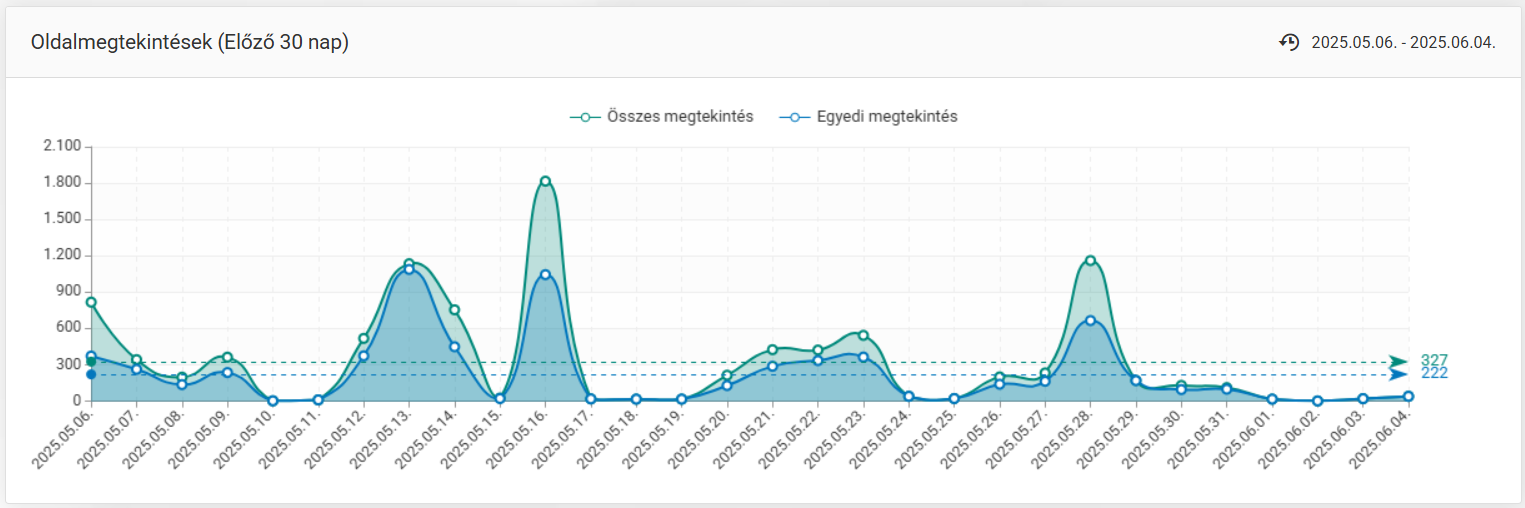Select Egyedi megtekintés point on 2025.05.28.
The image size is (1525, 508).
coord(1090,321)
